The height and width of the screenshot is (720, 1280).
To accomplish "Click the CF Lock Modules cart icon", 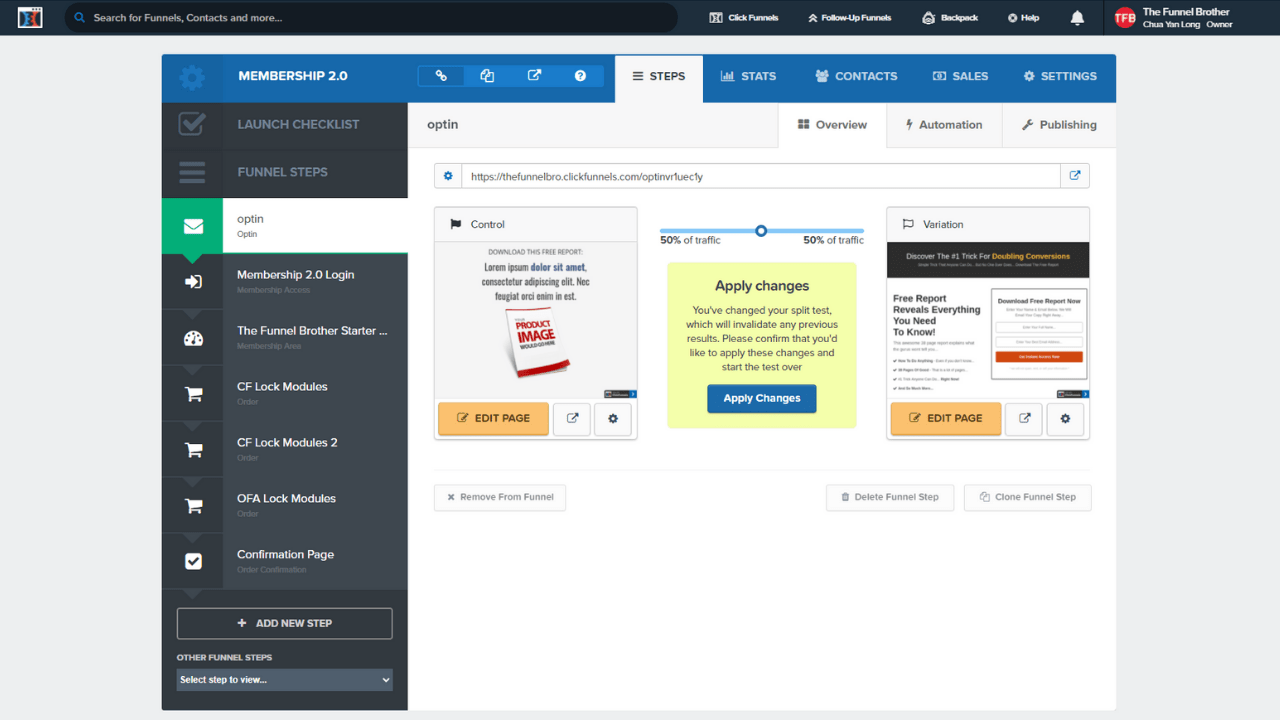I will pyautogui.click(x=193, y=394).
